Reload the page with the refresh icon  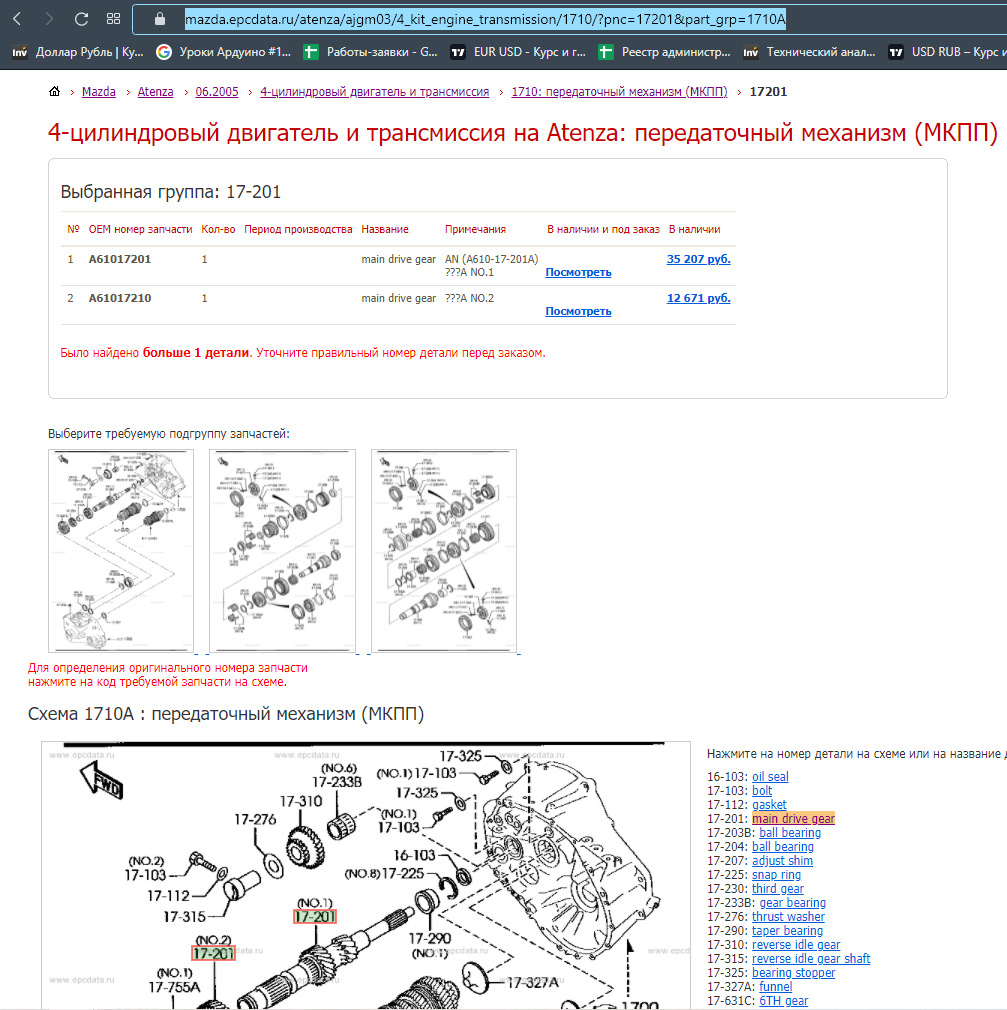[x=82, y=19]
